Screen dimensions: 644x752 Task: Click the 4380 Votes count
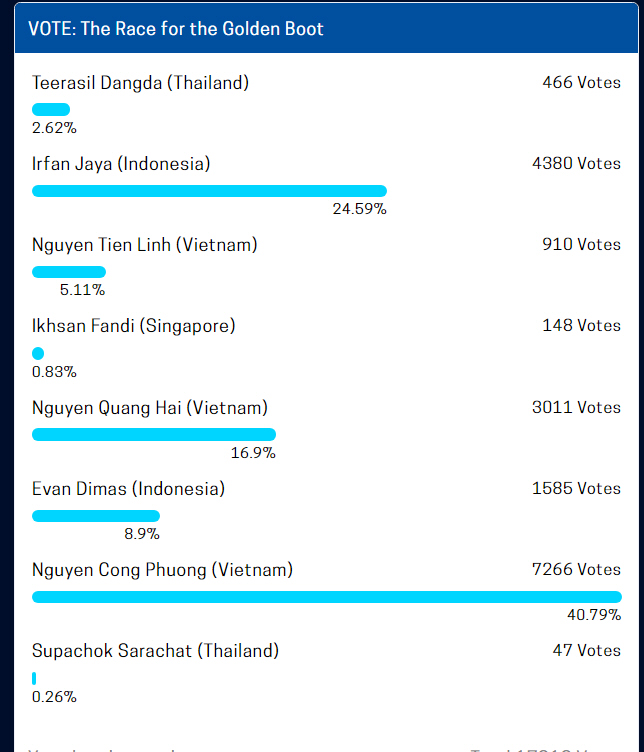576,164
